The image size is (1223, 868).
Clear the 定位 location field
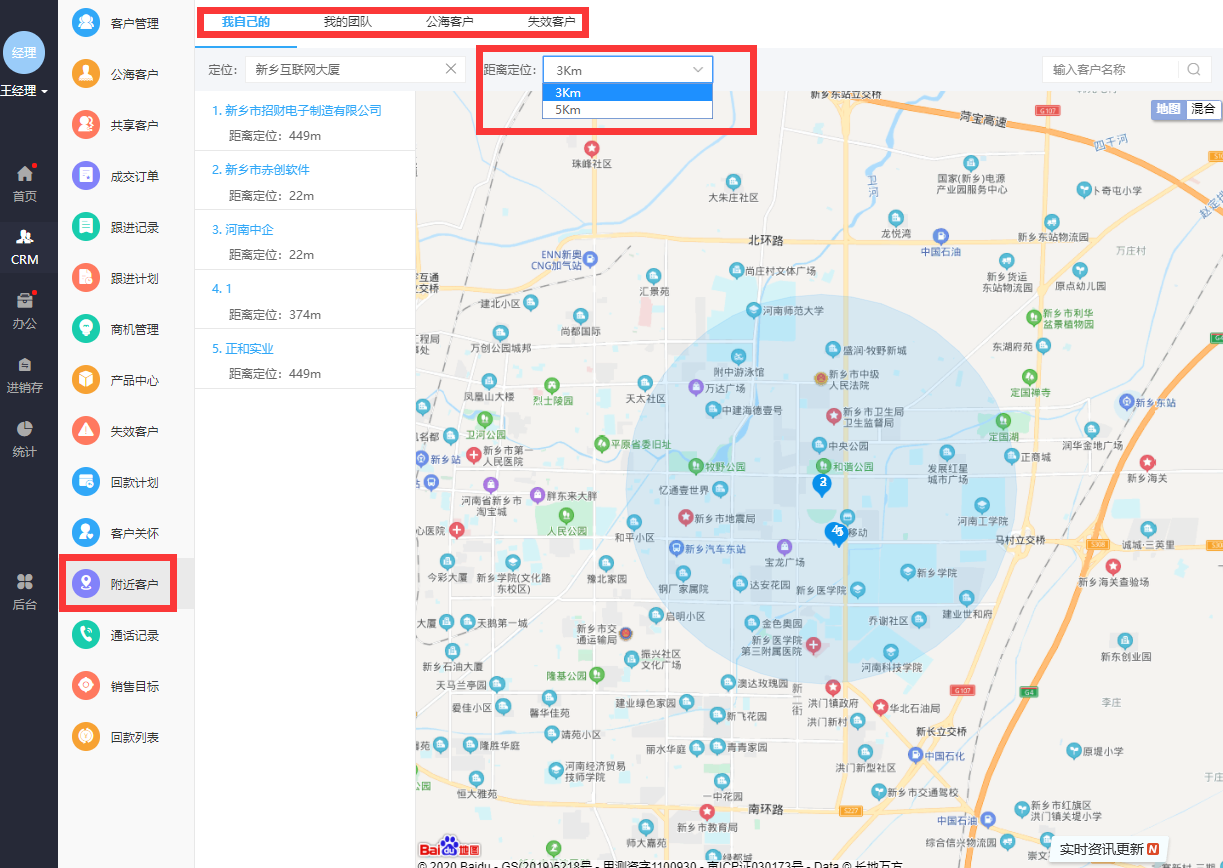coord(451,69)
